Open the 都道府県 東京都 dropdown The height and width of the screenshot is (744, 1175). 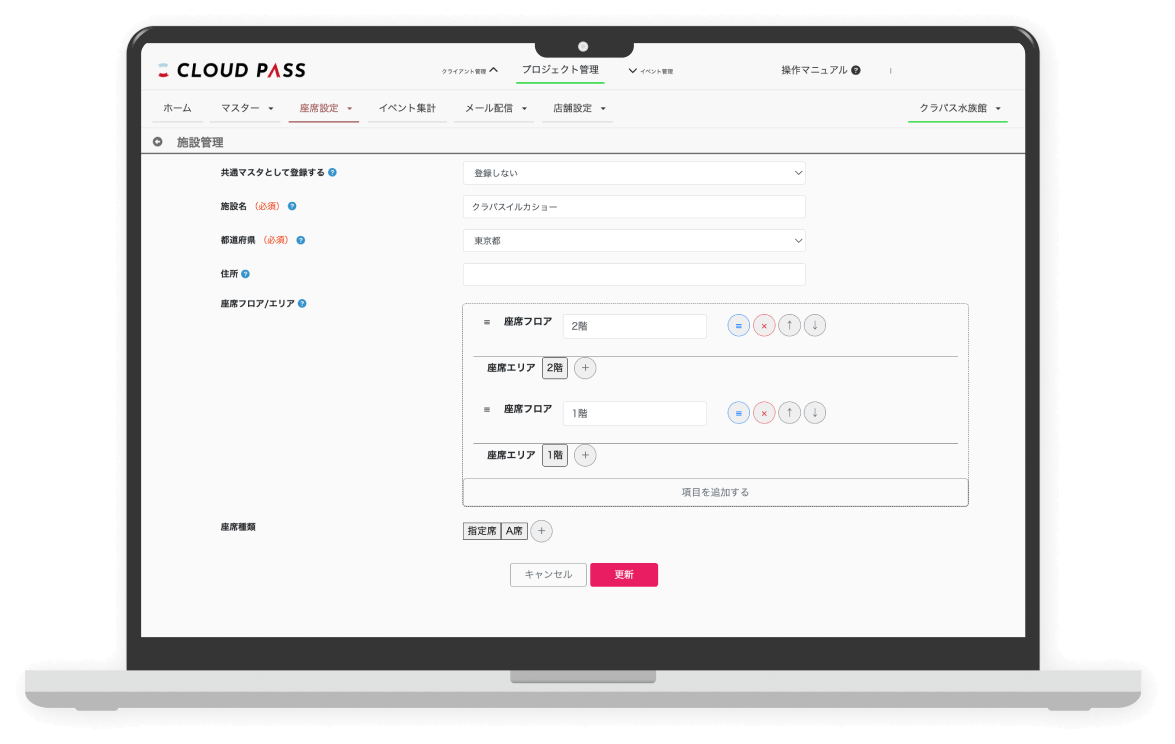[634, 241]
